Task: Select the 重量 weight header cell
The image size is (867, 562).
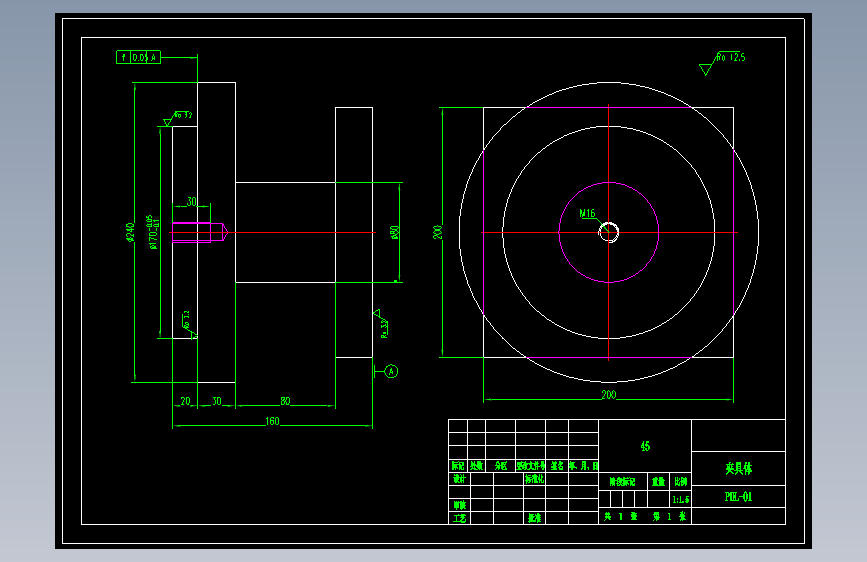Action: [659, 482]
